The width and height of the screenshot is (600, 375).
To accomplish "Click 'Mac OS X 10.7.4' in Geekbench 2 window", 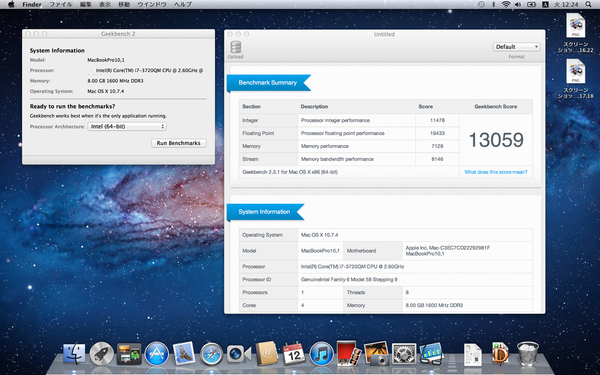I will pyautogui.click(x=106, y=91).
